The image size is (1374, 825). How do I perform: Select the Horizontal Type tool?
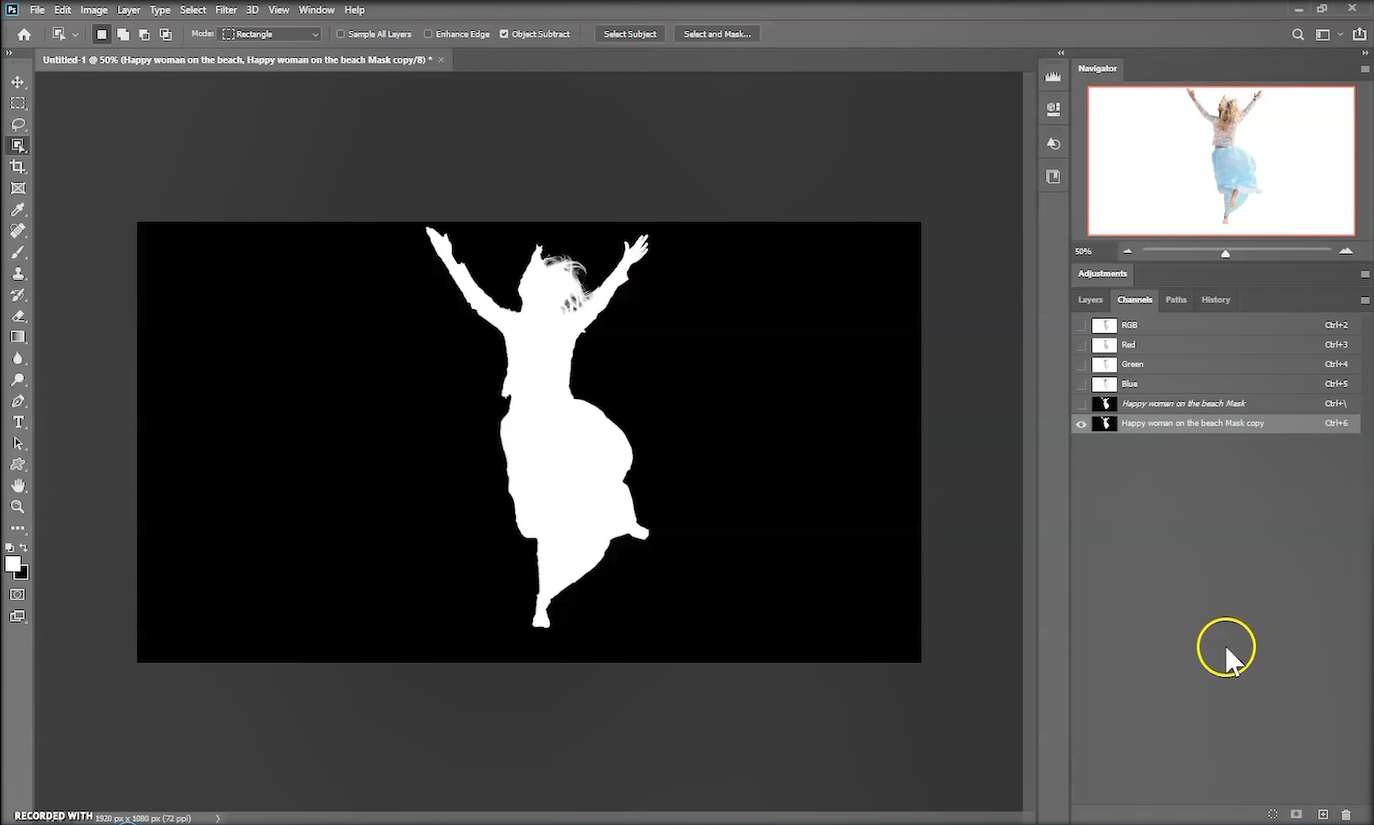pos(18,422)
